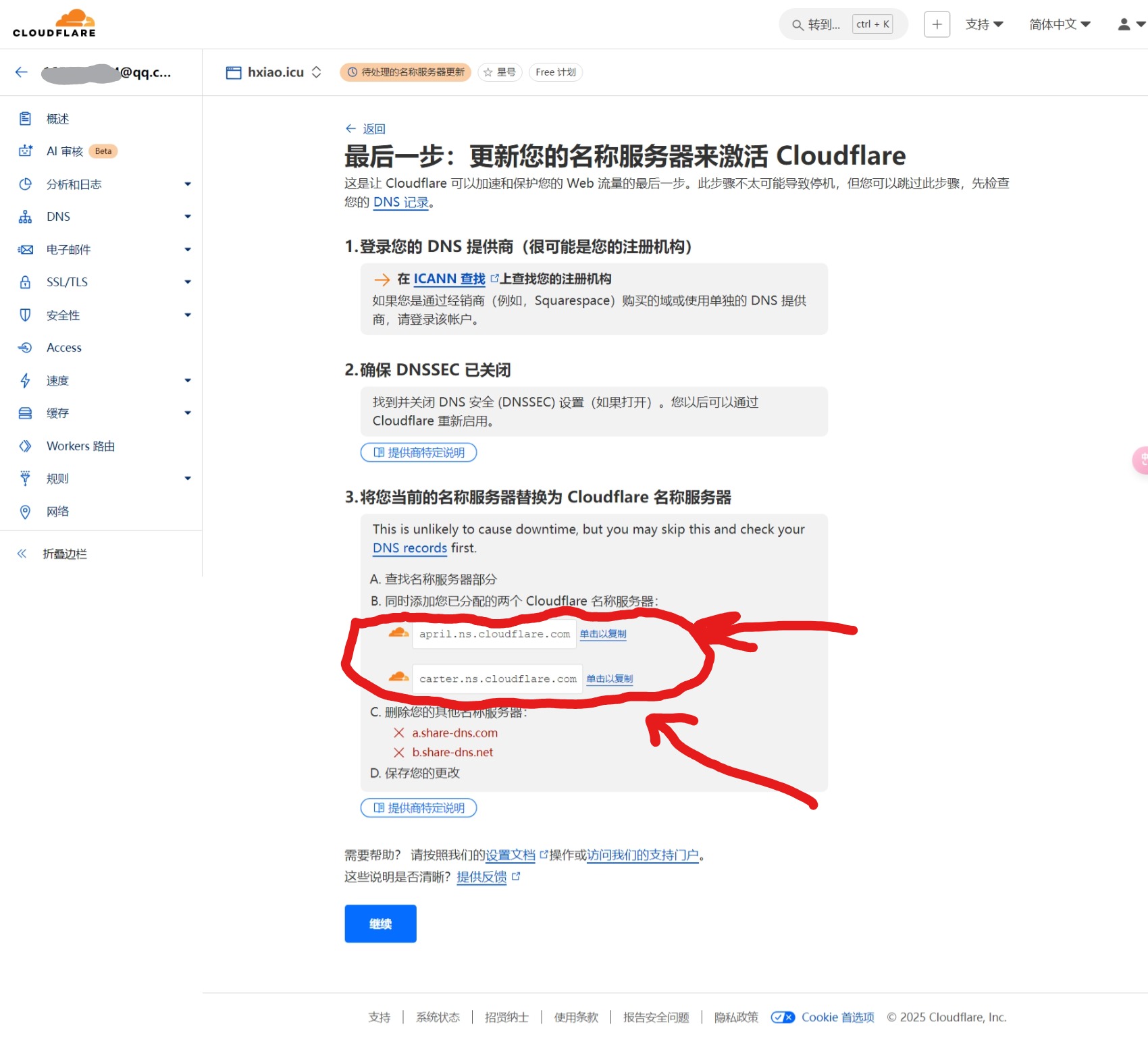Click the rules (规则) filter icon
This screenshot has height=1039, width=1148.
pos(25,479)
